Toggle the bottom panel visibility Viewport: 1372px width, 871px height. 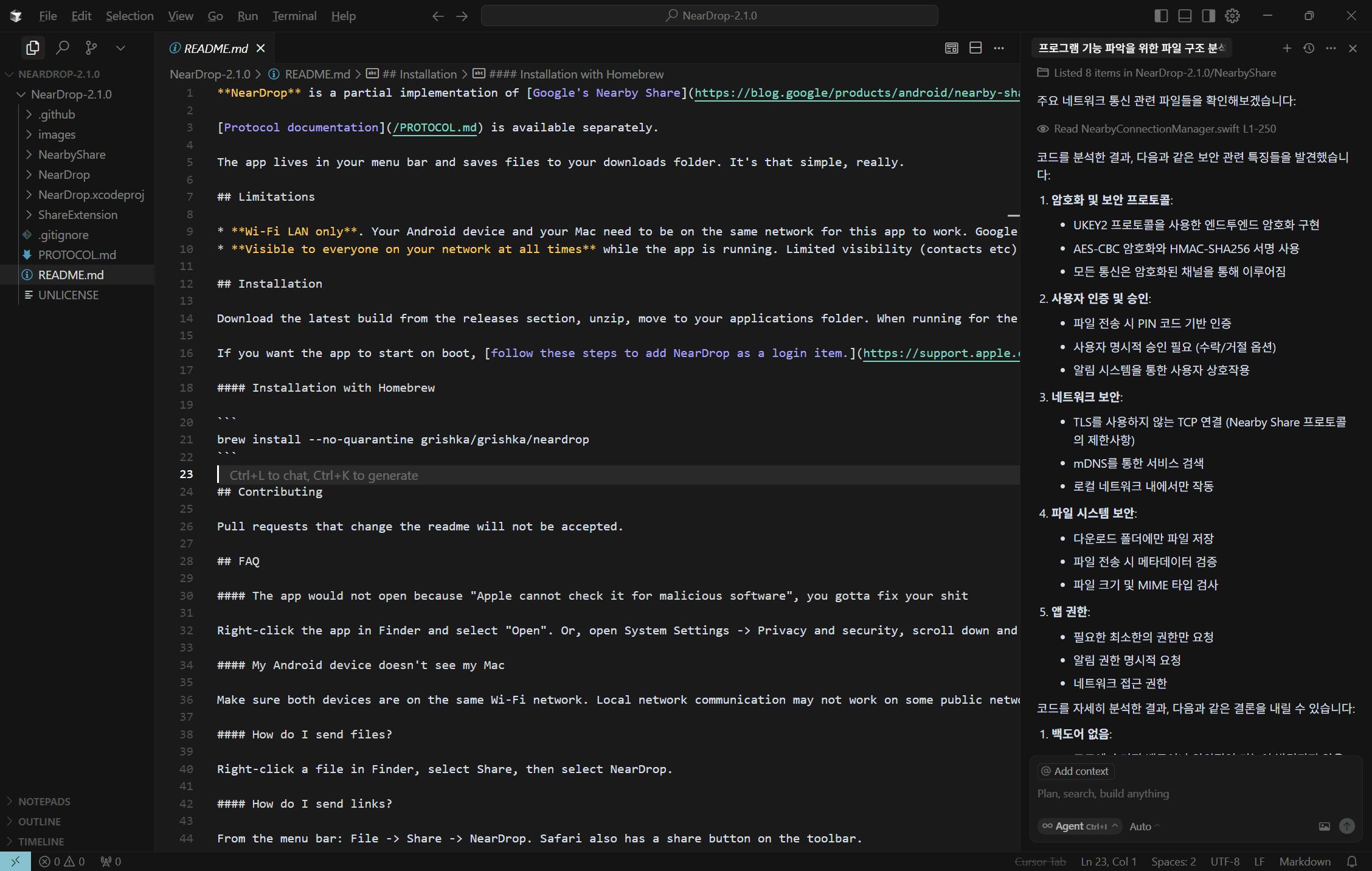tap(1185, 16)
